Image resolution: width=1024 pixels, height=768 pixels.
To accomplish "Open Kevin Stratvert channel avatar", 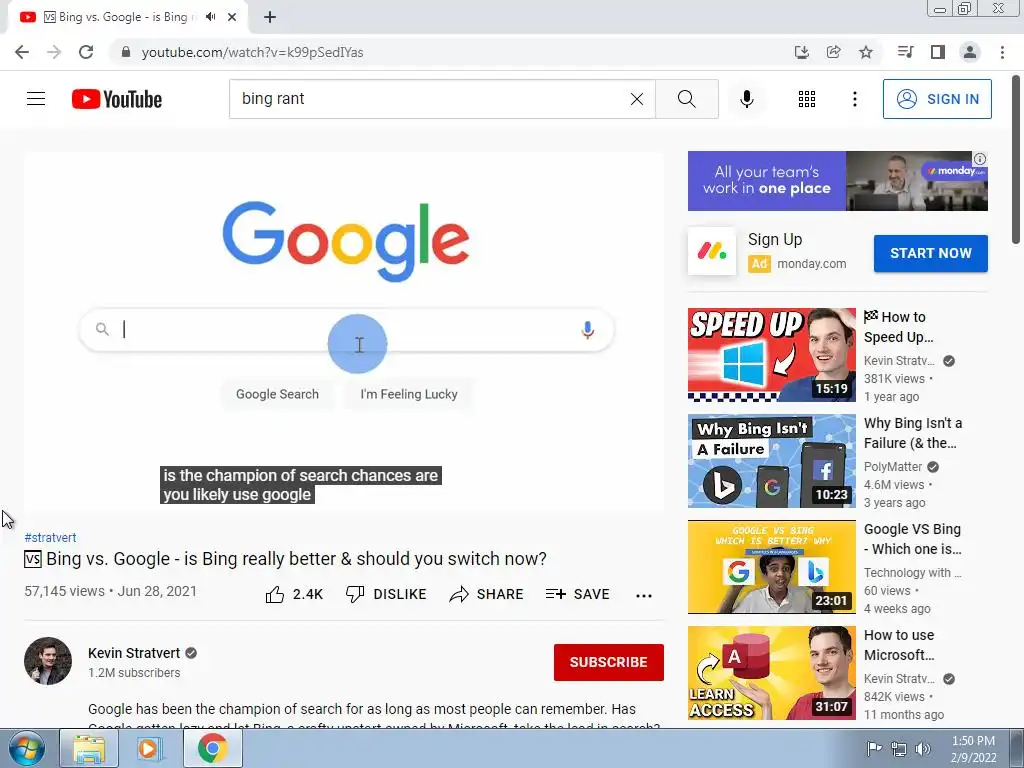I will (x=48, y=661).
